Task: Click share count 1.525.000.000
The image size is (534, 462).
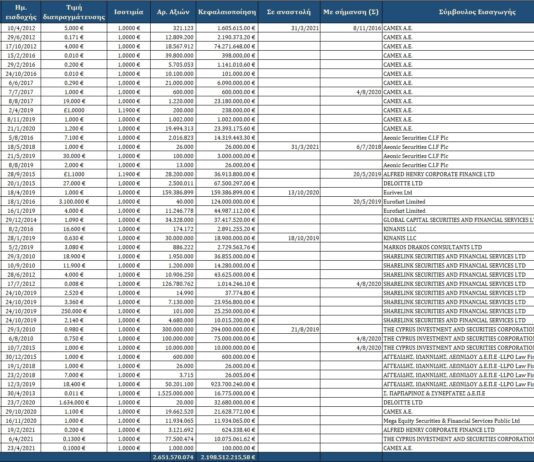Action: pos(175,394)
